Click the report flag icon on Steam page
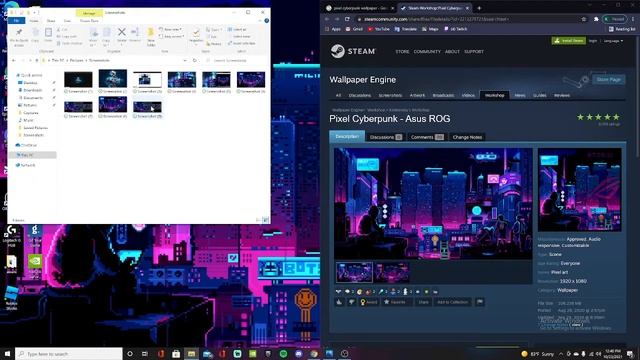 pos(480,302)
